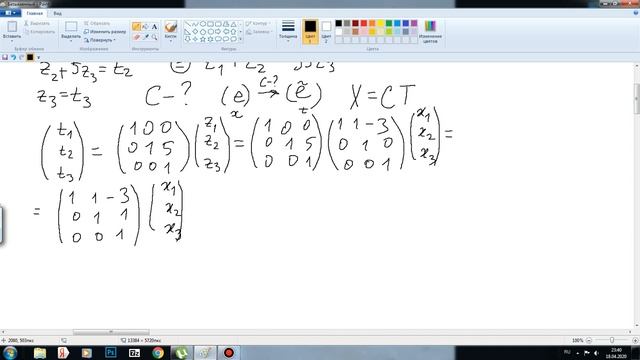Click vertical scrollbar thumb
The height and width of the screenshot is (360, 640).
[637, 98]
